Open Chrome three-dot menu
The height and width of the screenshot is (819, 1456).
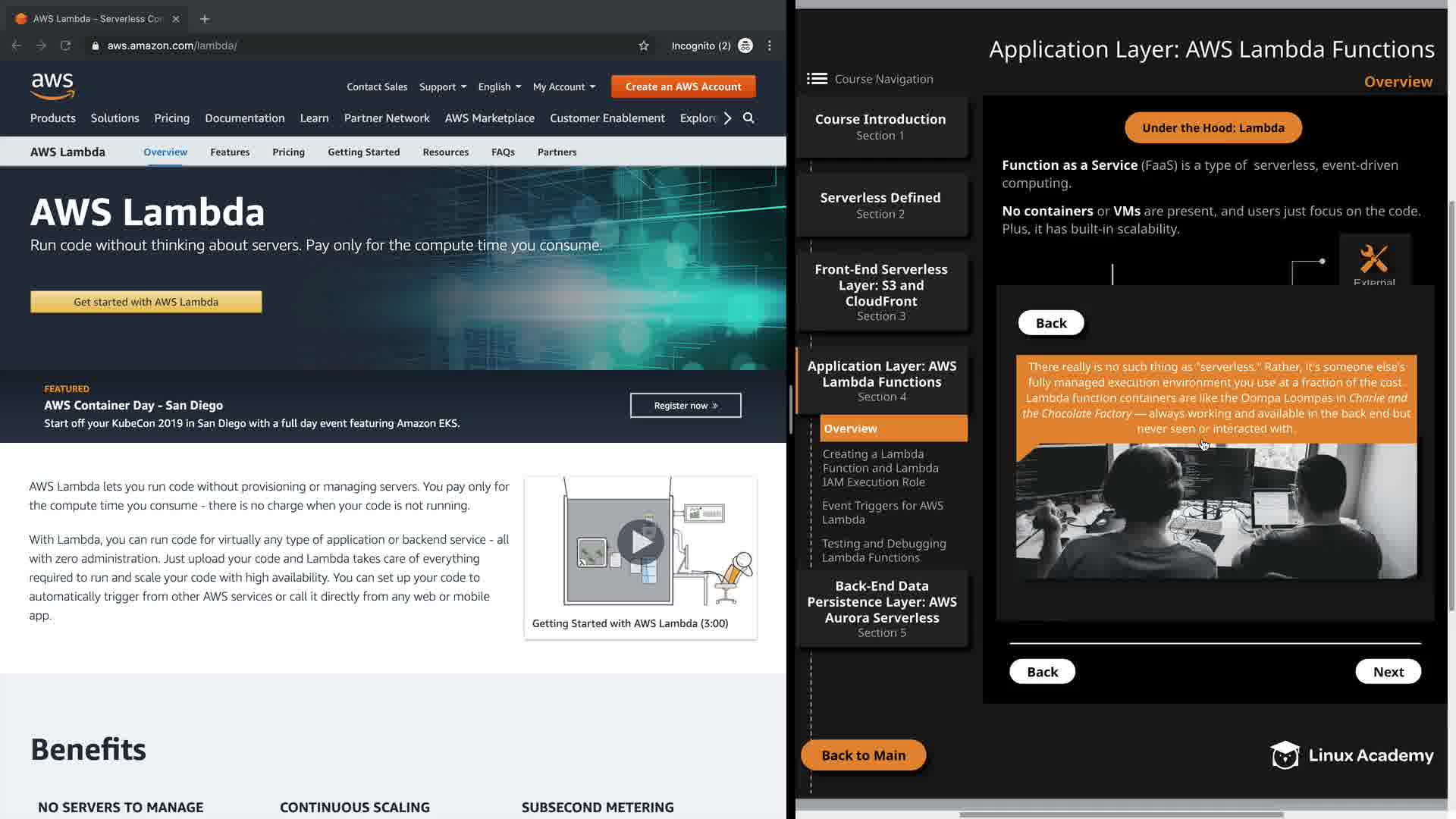click(770, 45)
